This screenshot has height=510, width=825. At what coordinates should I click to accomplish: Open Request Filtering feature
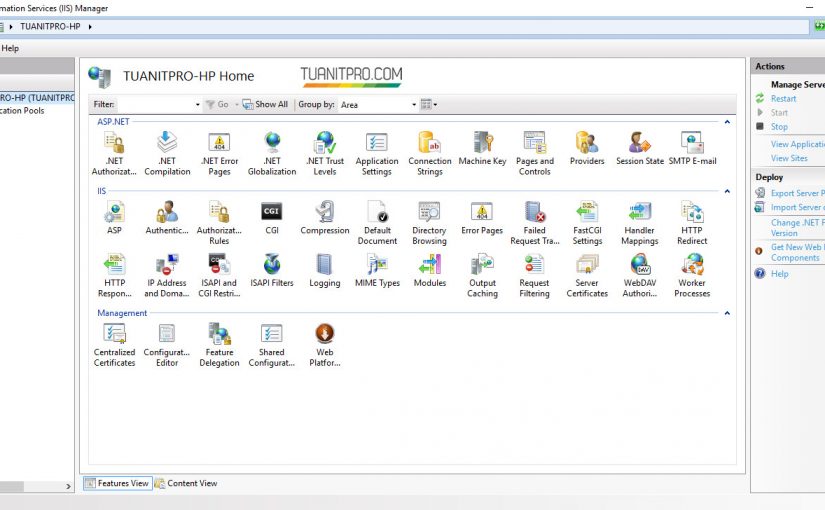535,275
